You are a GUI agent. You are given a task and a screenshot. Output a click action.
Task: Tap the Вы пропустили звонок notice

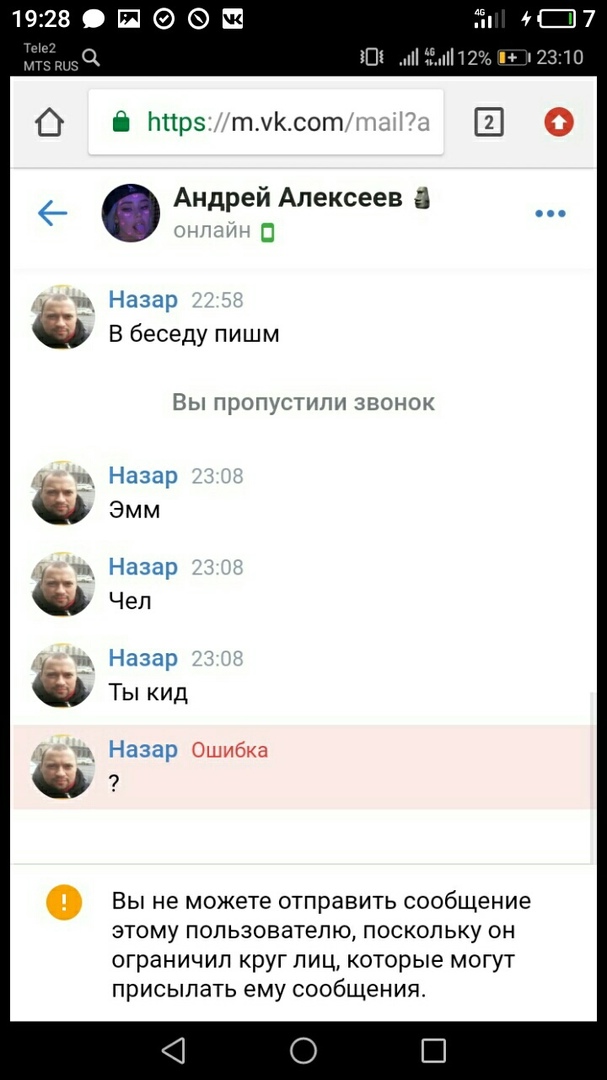303,402
